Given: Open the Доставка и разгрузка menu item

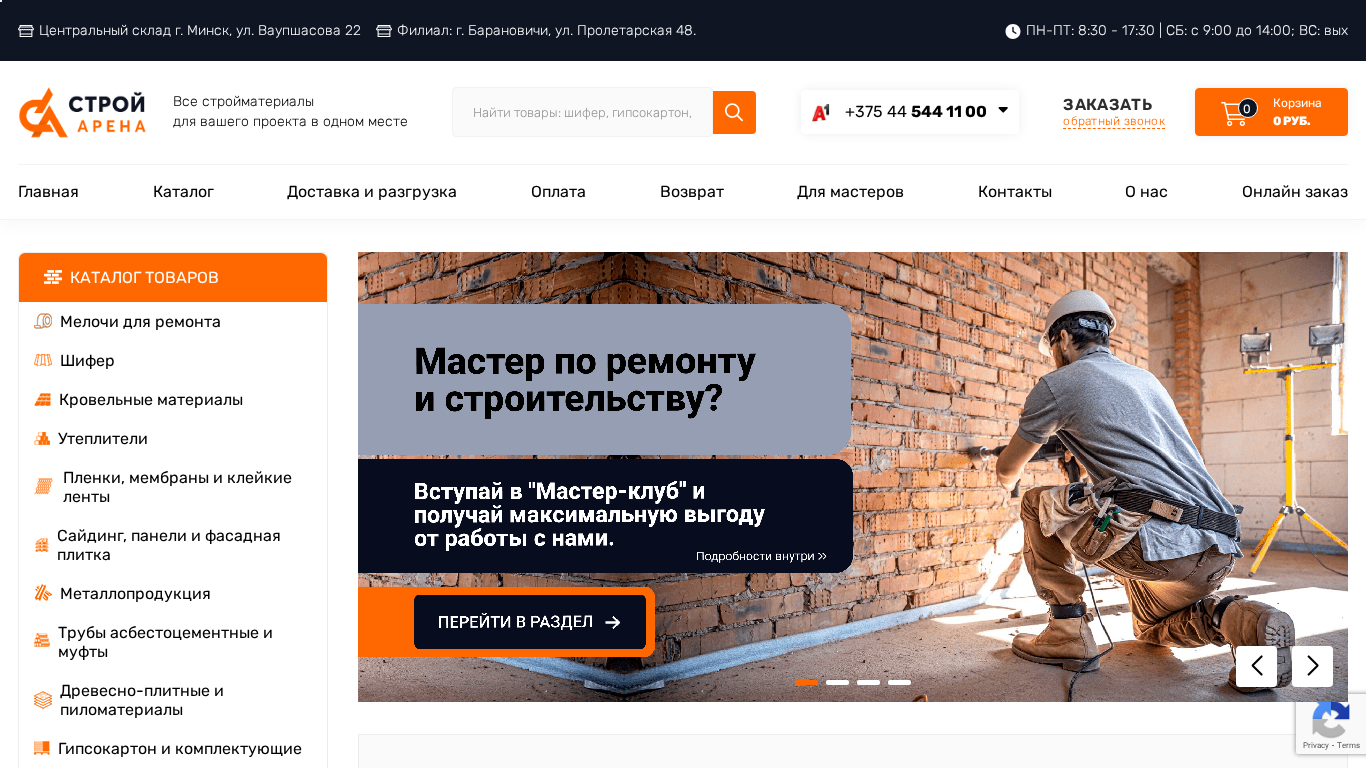Looking at the screenshot, I should (x=372, y=192).
